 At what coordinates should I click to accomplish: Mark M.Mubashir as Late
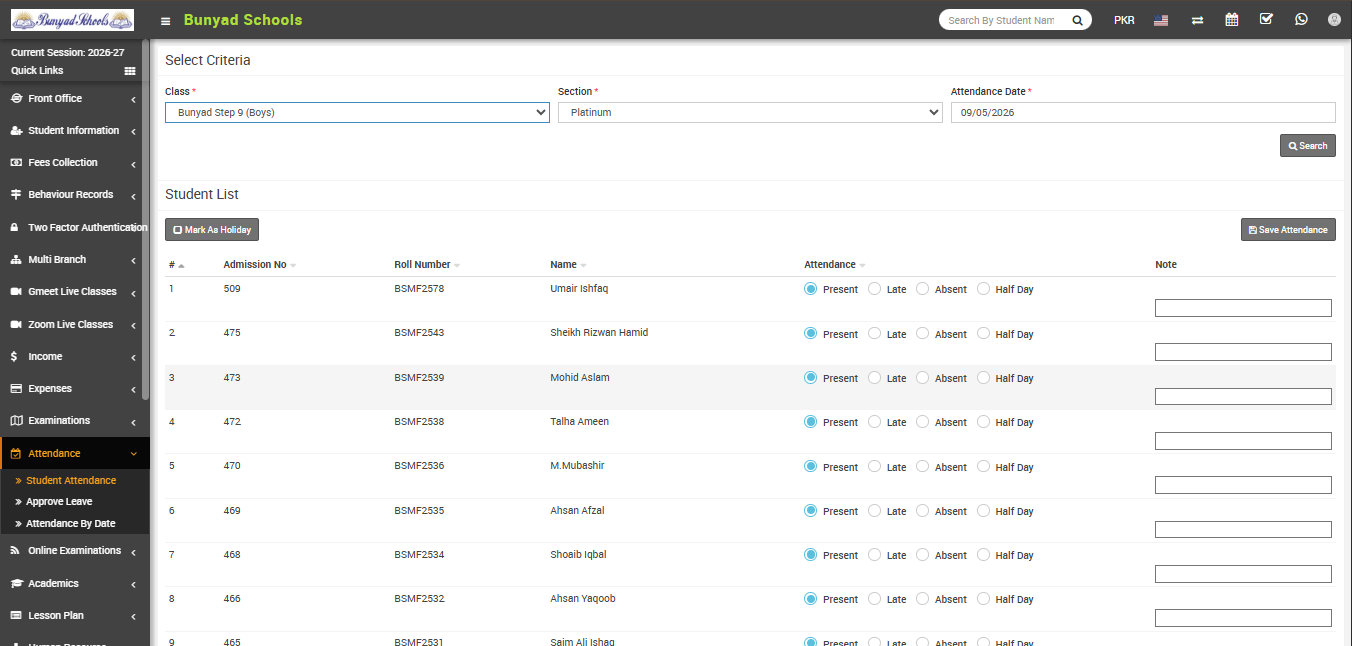click(x=874, y=466)
